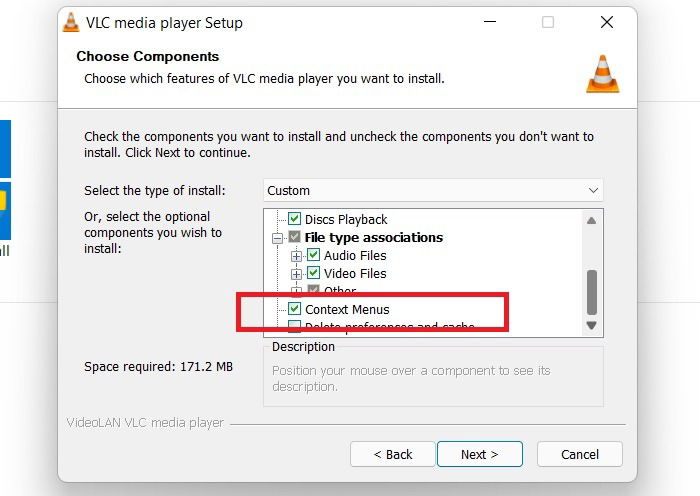The image size is (700, 496).
Task: Open the install type Custom dropdown
Action: coord(433,191)
